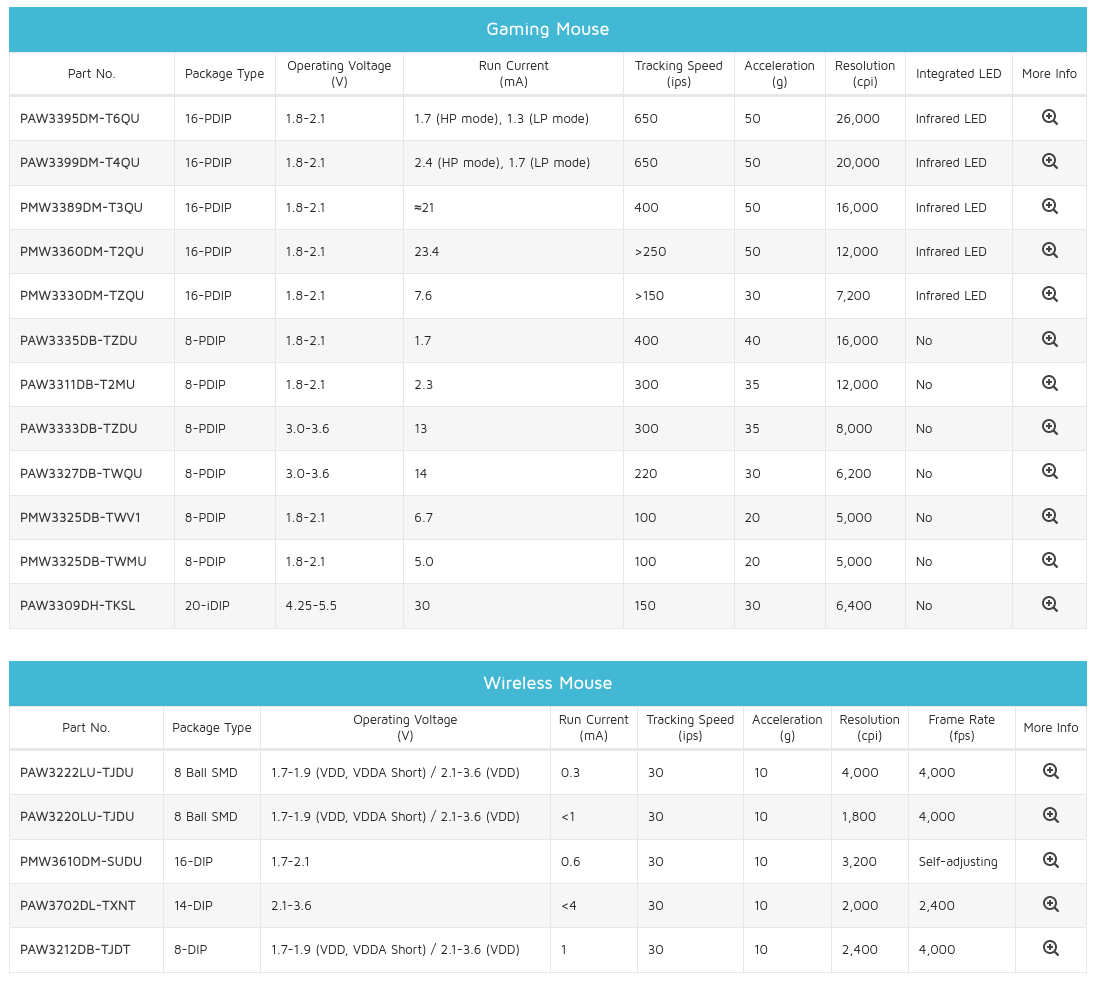
Task: Open more info icon for PAW3702DL-TXNT
Action: (x=1050, y=904)
